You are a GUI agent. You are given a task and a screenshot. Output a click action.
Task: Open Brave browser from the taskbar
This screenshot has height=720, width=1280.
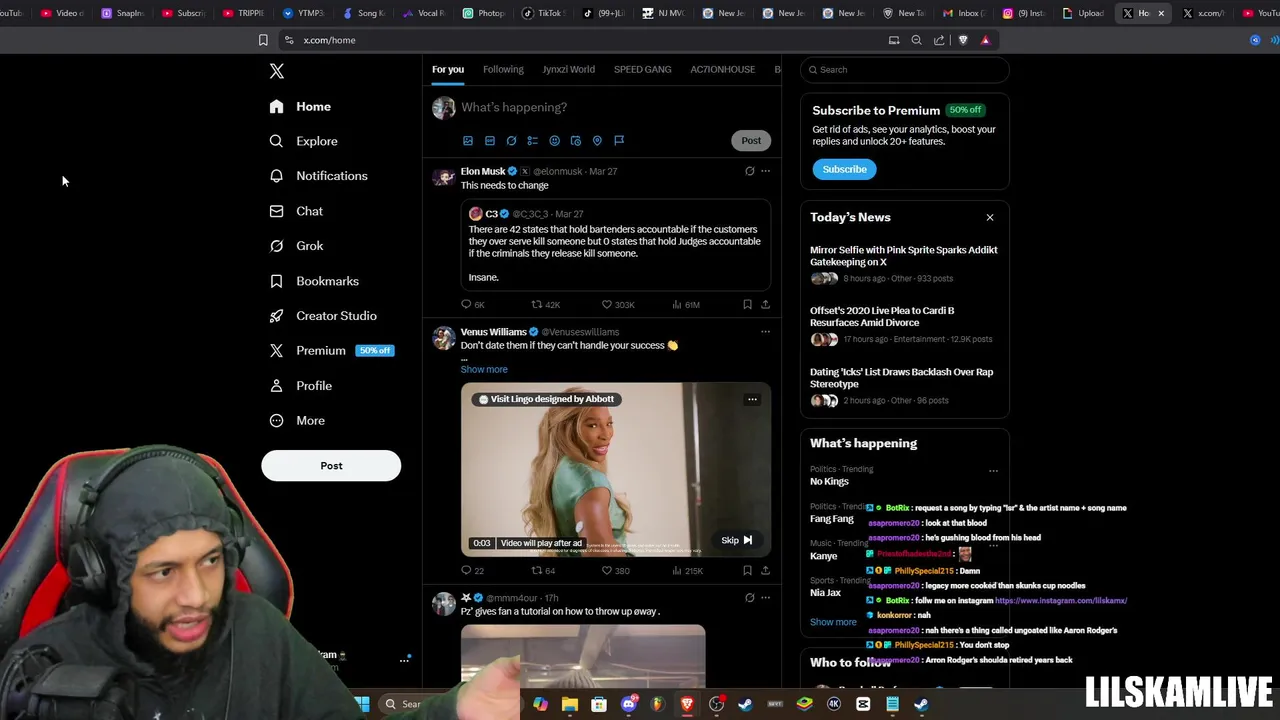[687, 704]
